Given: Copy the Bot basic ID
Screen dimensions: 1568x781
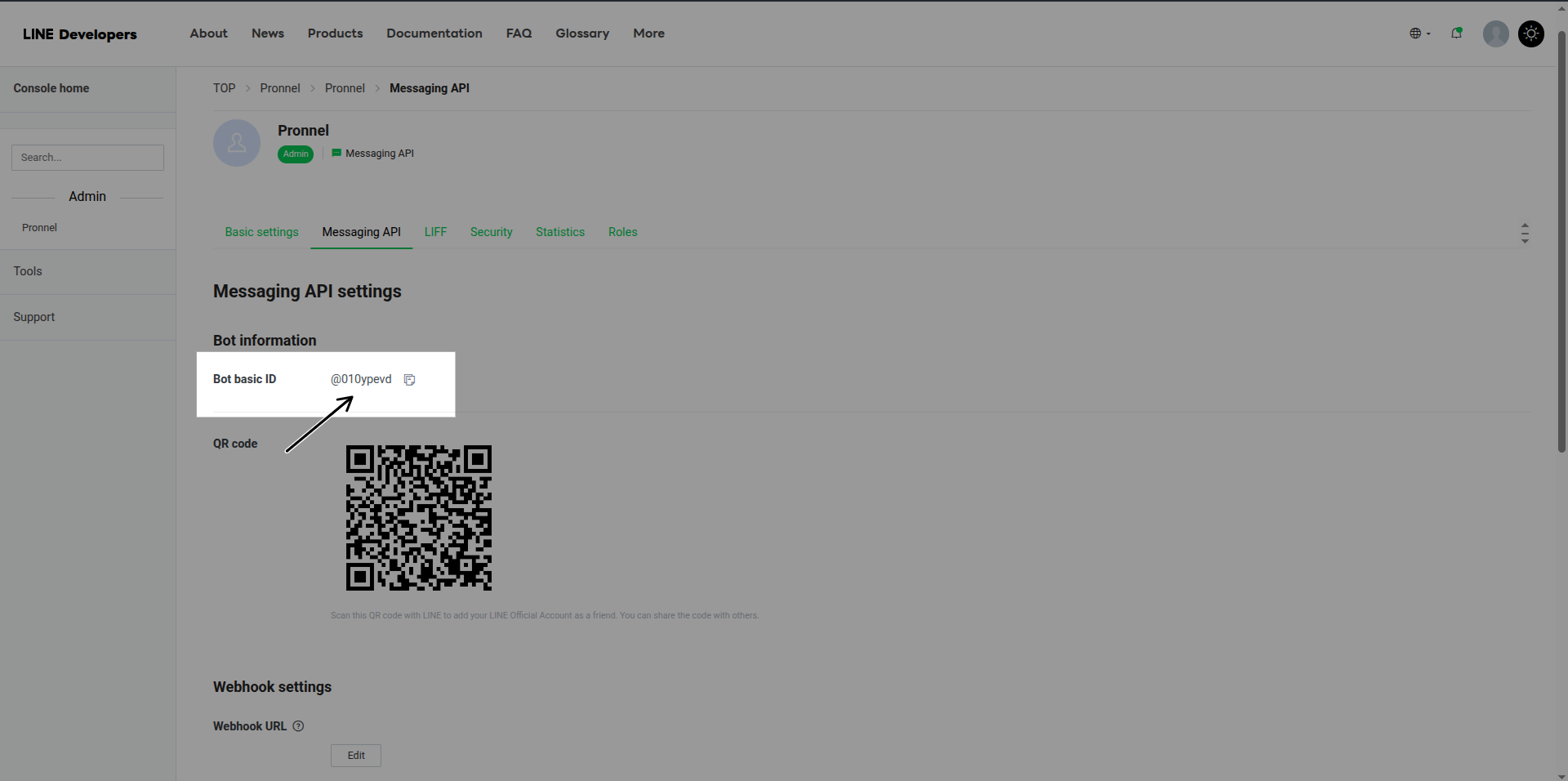Looking at the screenshot, I should pos(409,380).
